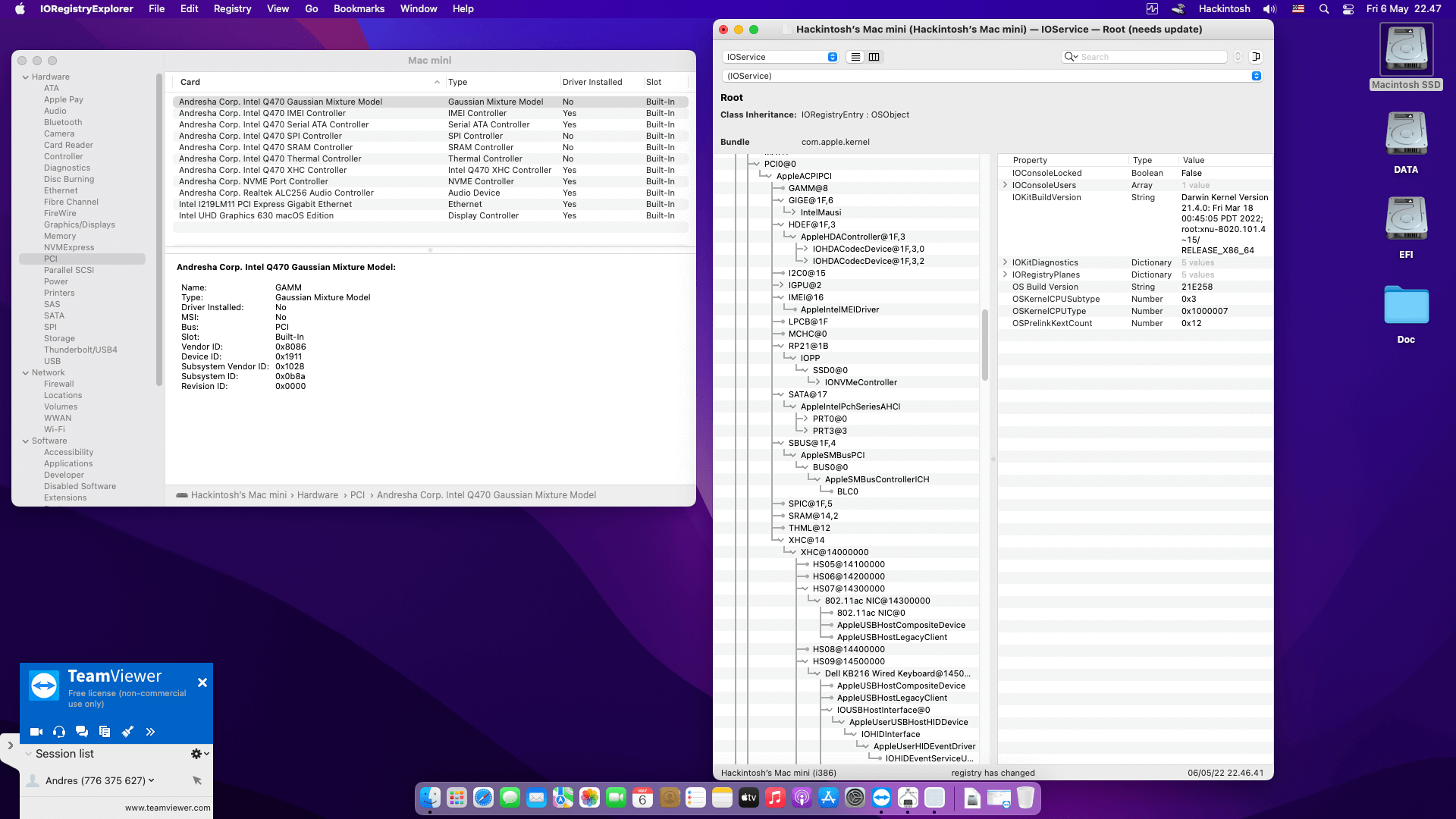Open www.teamviewer.com link

pyautogui.click(x=168, y=808)
